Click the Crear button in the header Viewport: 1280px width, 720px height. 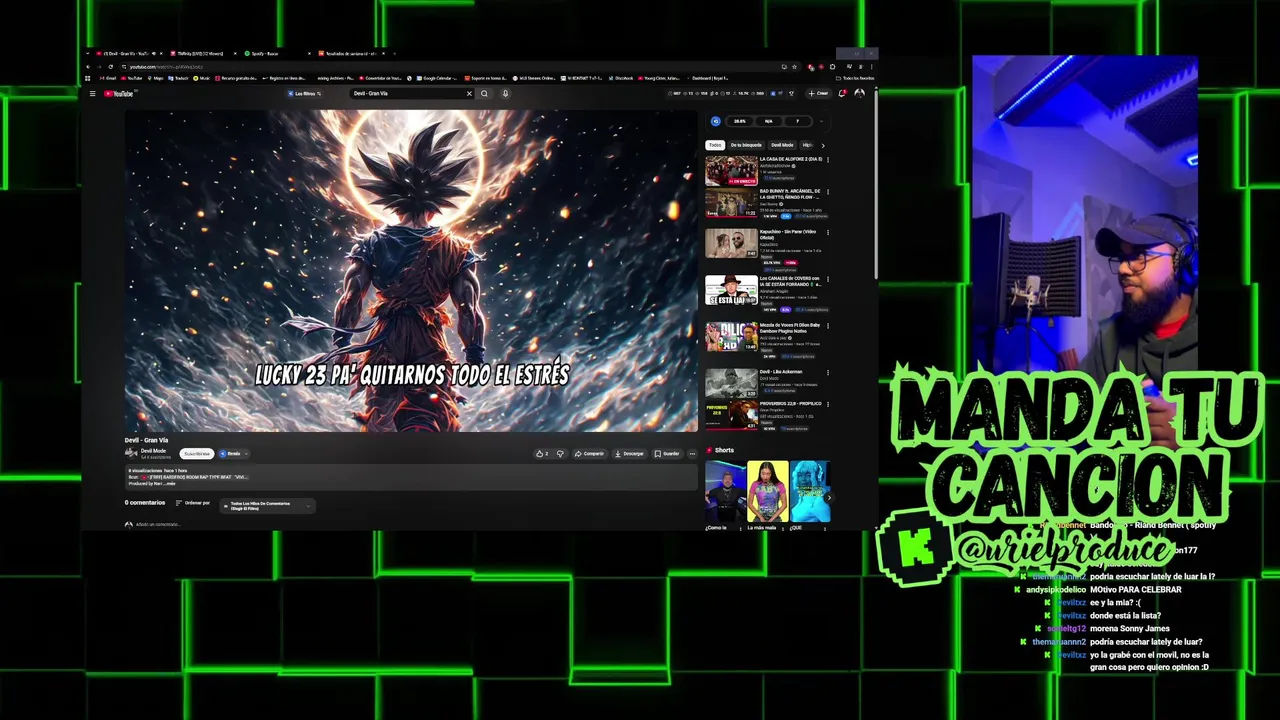819,94
